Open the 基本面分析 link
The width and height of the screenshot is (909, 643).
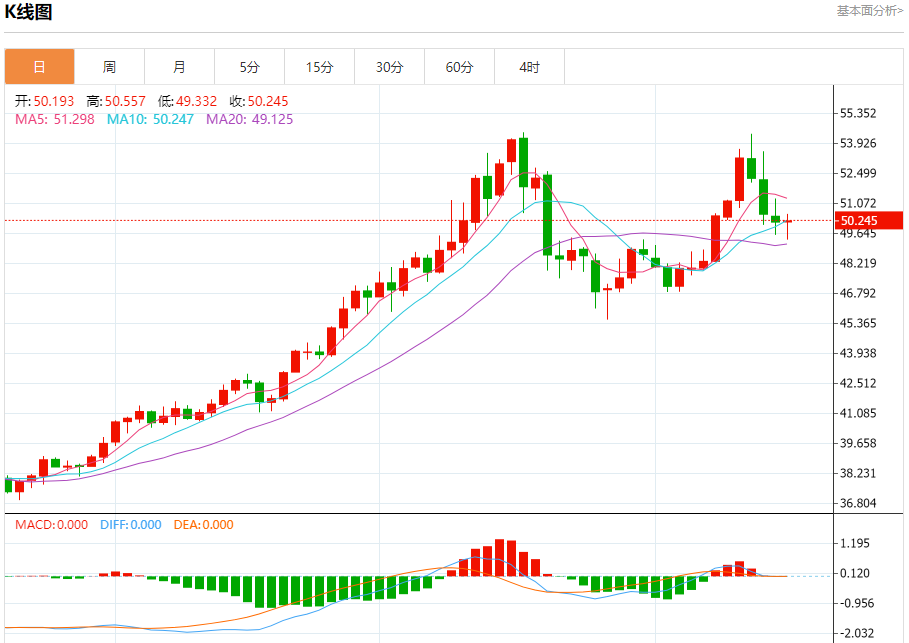(869, 11)
